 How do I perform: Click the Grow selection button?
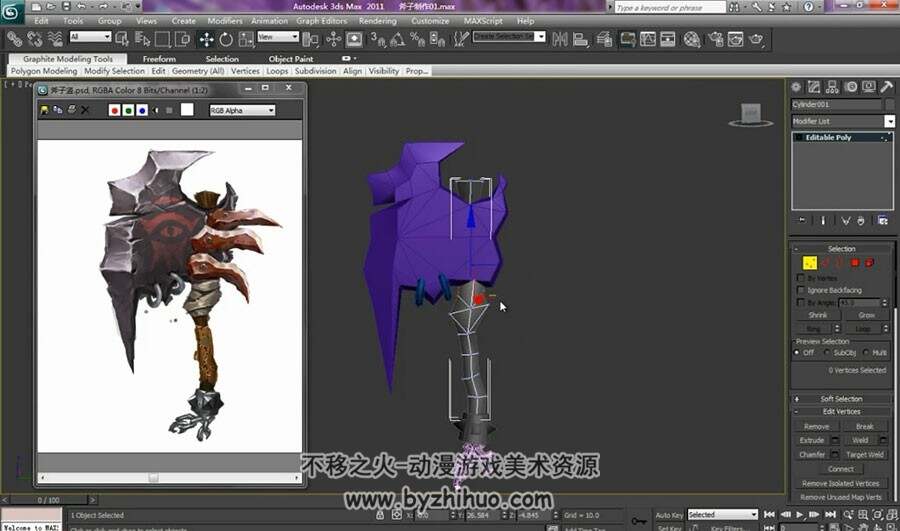(866, 315)
